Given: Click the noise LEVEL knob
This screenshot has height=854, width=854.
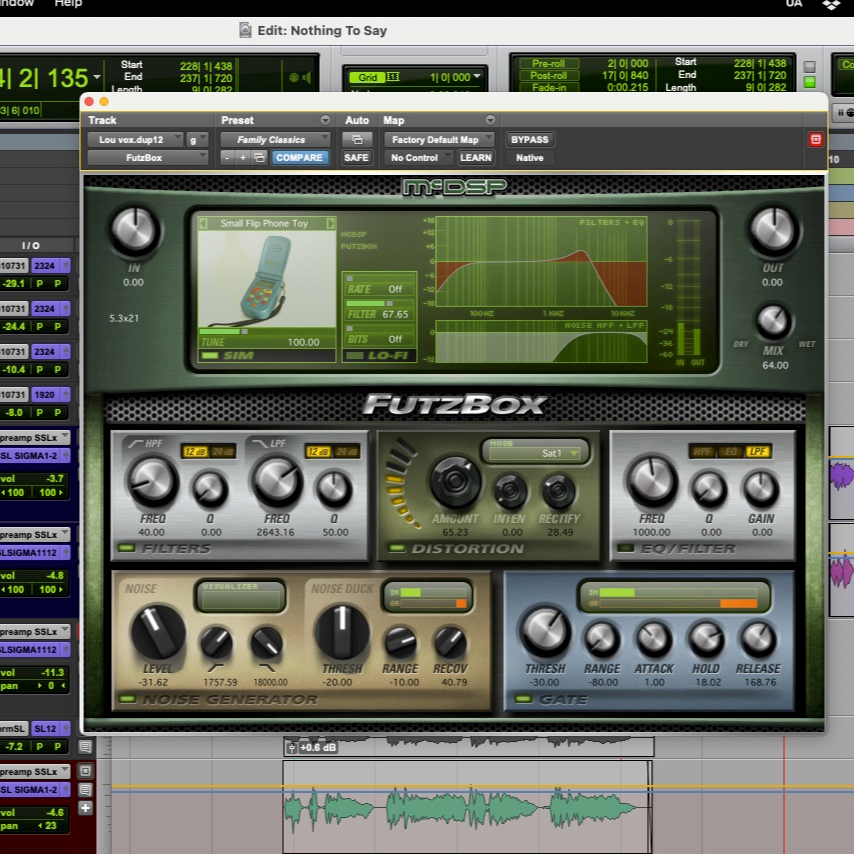Looking at the screenshot, I should [157, 632].
